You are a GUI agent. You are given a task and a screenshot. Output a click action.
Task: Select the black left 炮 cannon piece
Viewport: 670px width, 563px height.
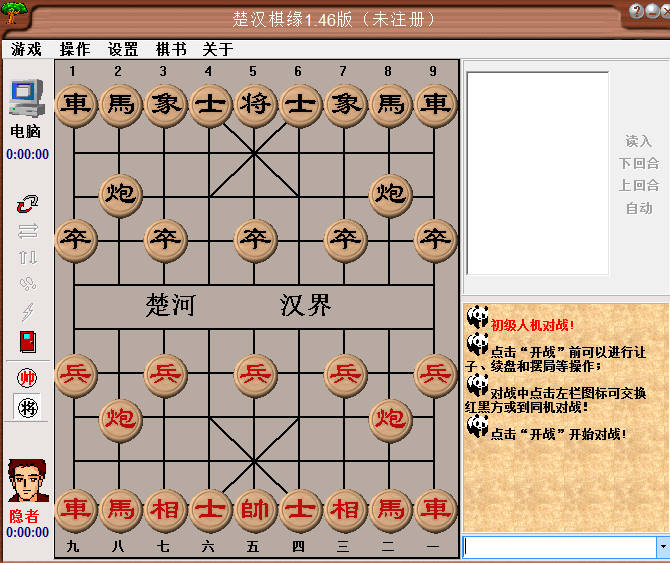[120, 195]
